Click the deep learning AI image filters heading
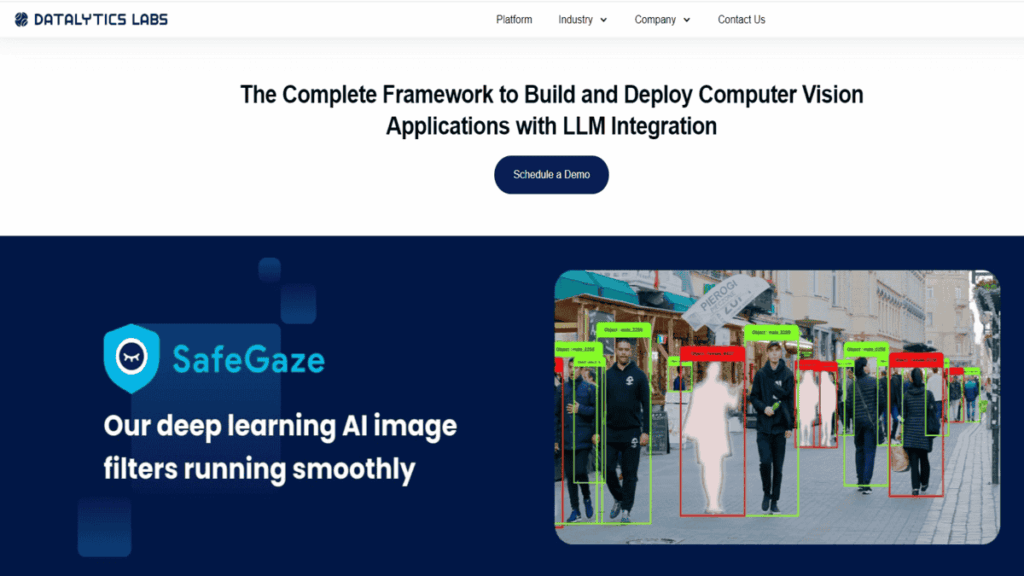Image resolution: width=1024 pixels, height=576 pixels. click(280, 447)
